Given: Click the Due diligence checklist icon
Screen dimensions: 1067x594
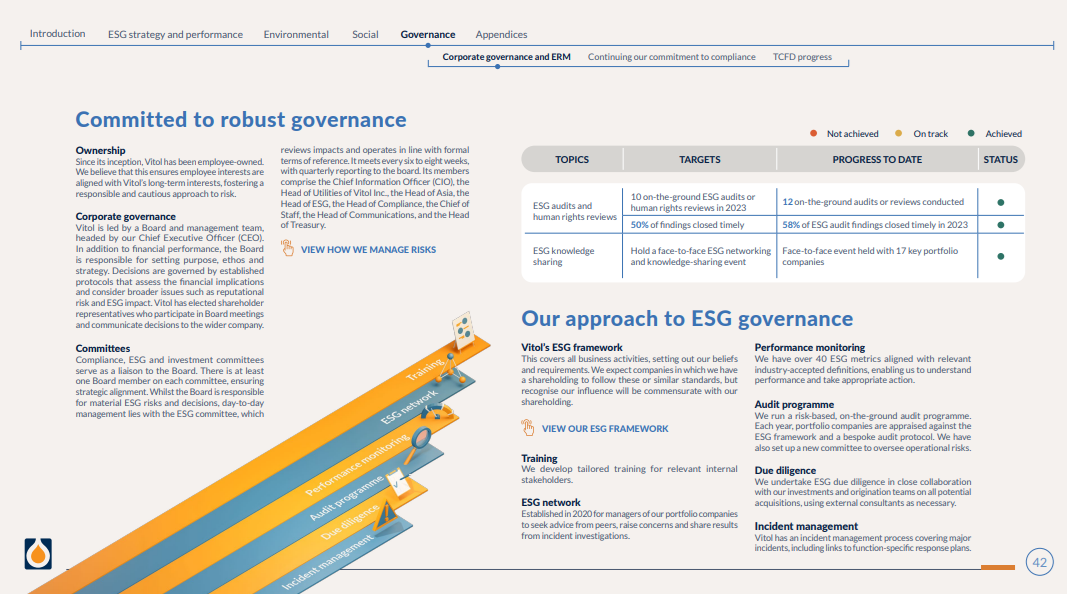Looking at the screenshot, I should 398,482.
